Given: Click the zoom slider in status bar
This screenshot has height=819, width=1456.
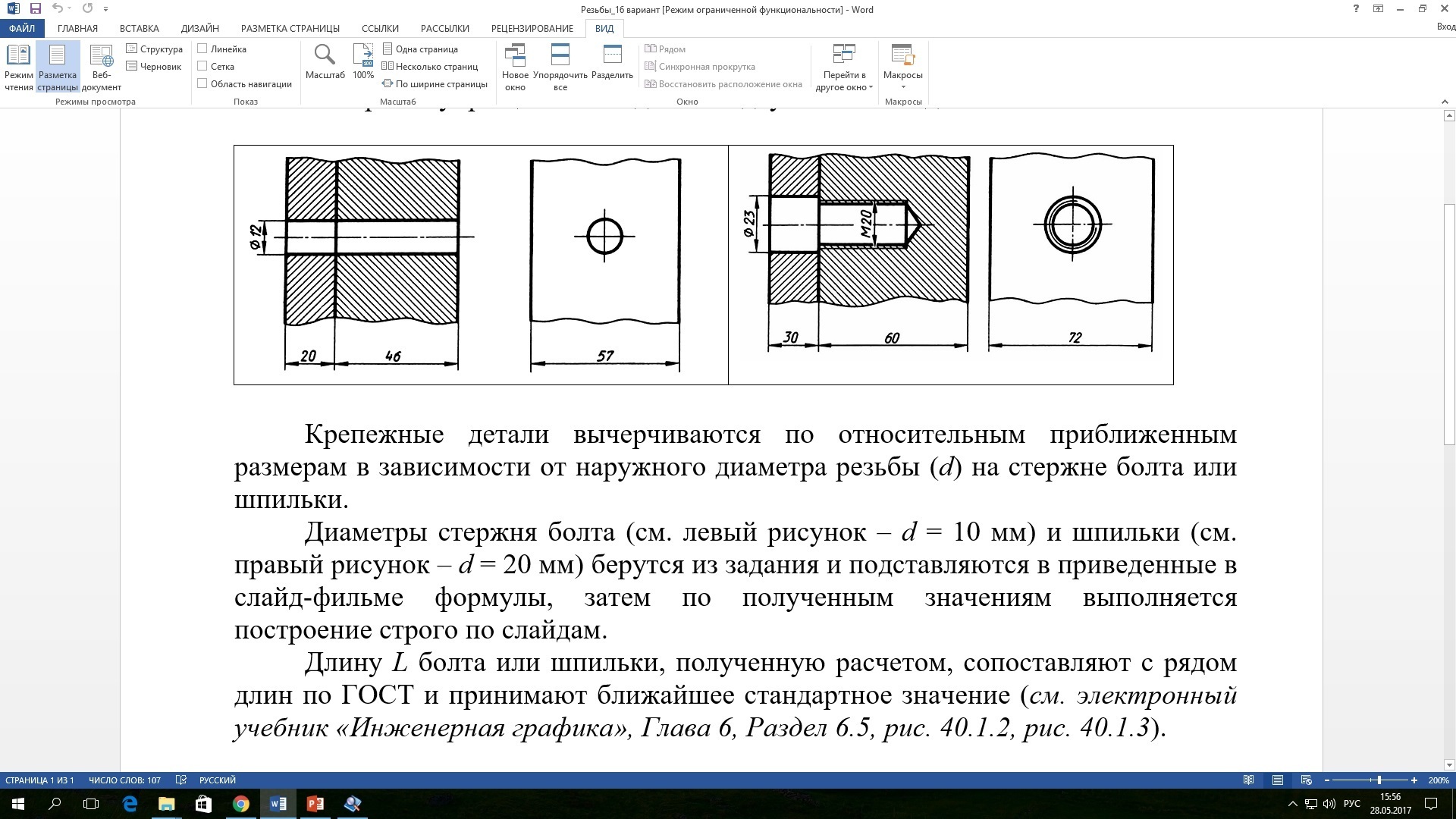Looking at the screenshot, I should pyautogui.click(x=1379, y=780).
